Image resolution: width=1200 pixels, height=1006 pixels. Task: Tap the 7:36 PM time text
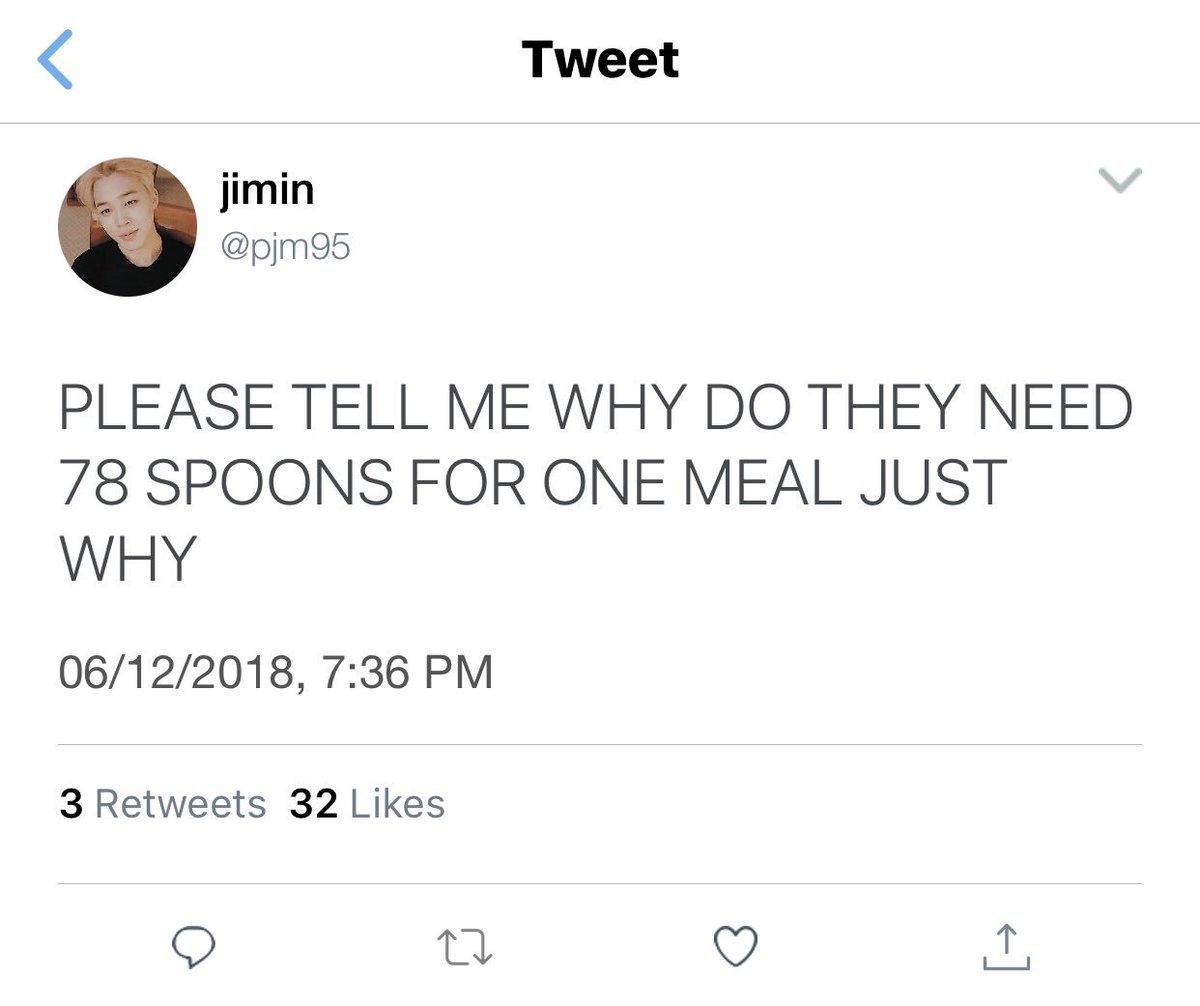coord(408,671)
